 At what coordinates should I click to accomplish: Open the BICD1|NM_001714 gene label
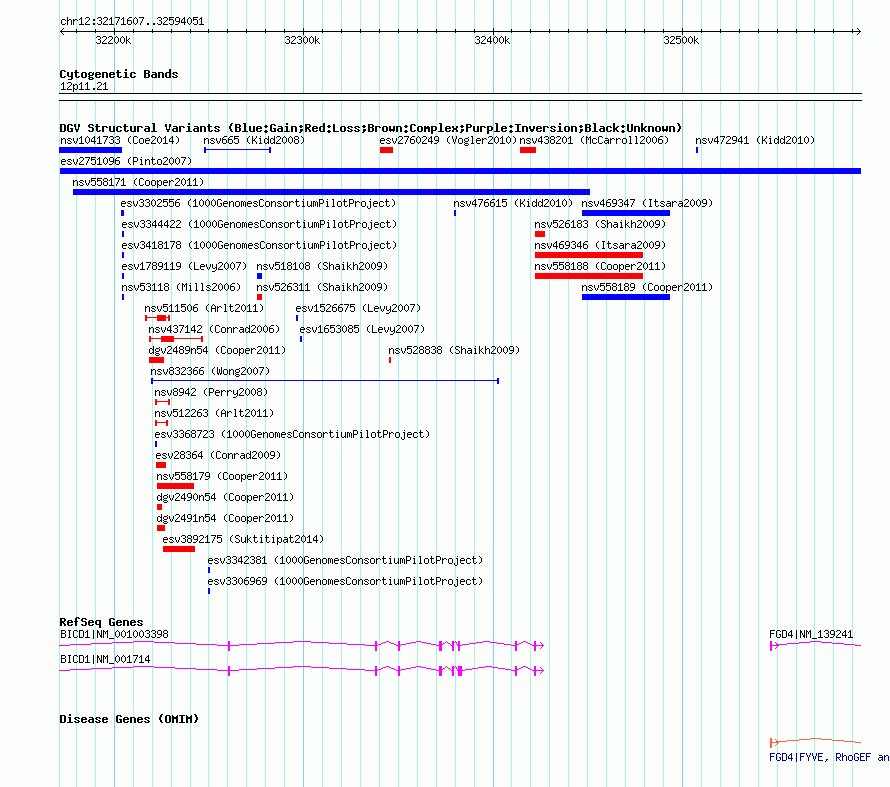point(105,659)
